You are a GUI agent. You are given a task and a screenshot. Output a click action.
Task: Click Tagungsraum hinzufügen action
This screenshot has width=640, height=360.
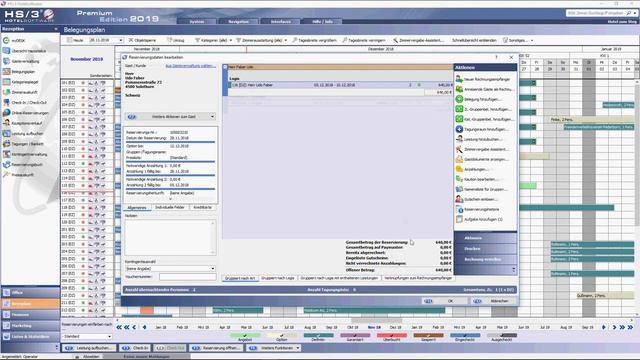(486, 129)
